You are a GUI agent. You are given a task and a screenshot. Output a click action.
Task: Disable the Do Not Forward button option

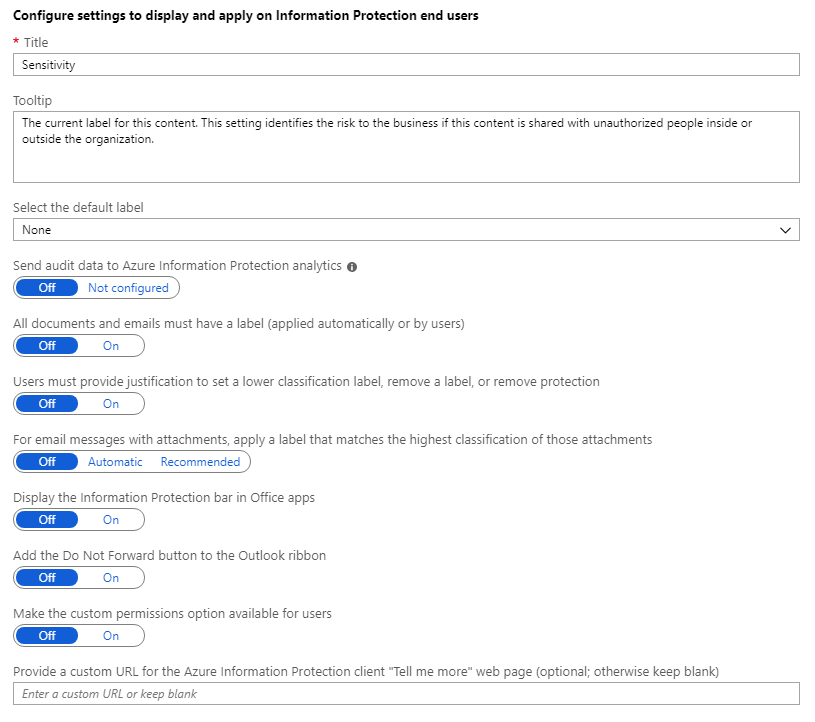[x=47, y=578]
